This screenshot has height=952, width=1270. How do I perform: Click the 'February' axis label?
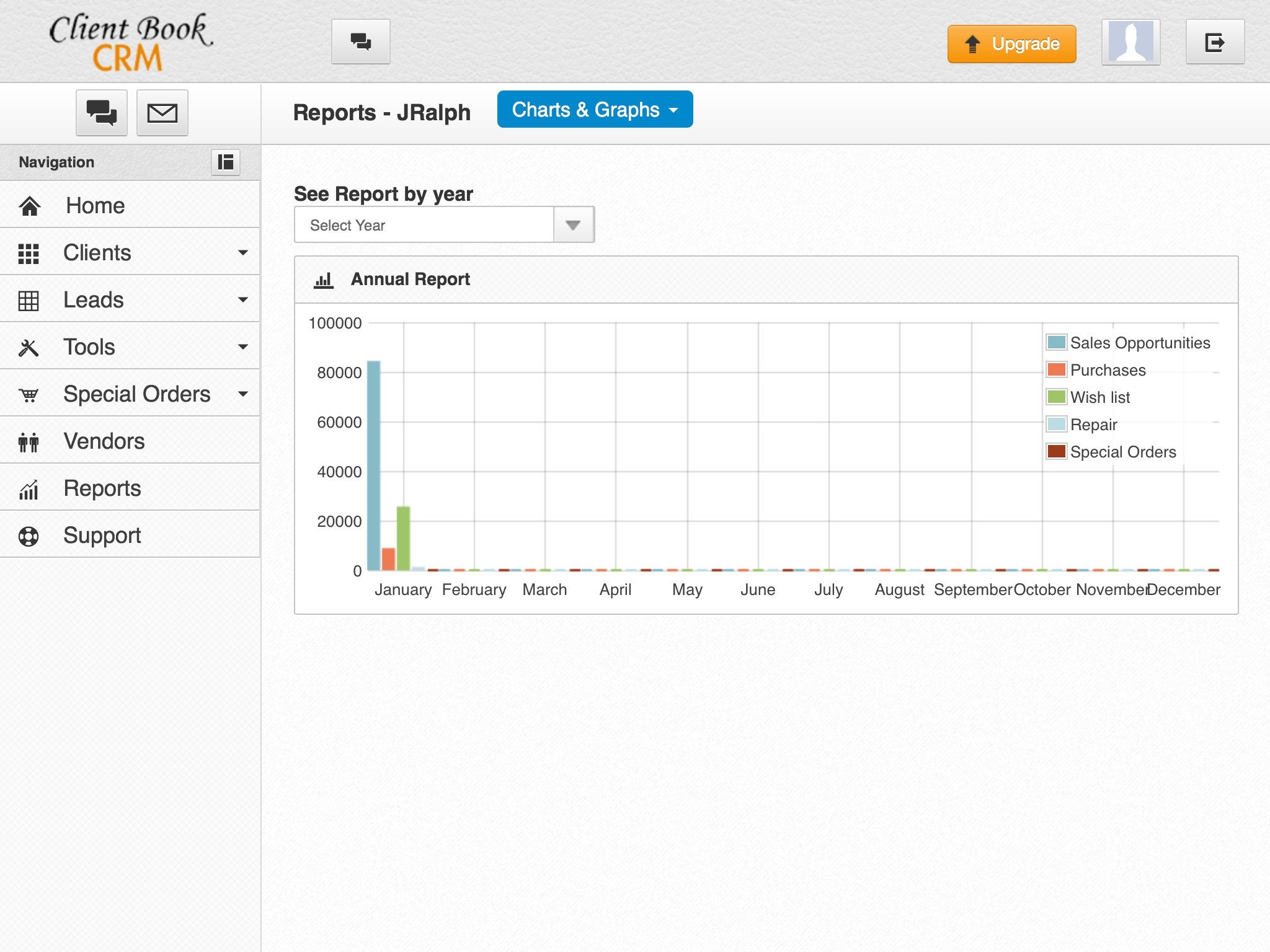(x=474, y=589)
